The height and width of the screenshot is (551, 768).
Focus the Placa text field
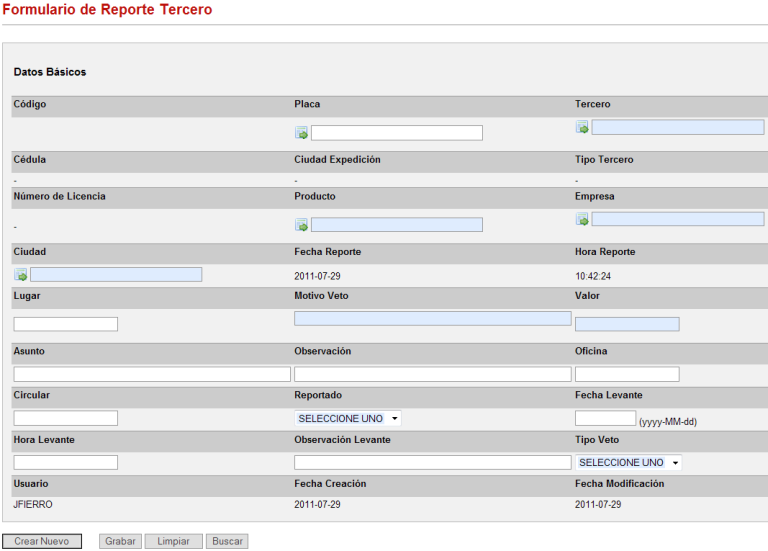(x=396, y=133)
